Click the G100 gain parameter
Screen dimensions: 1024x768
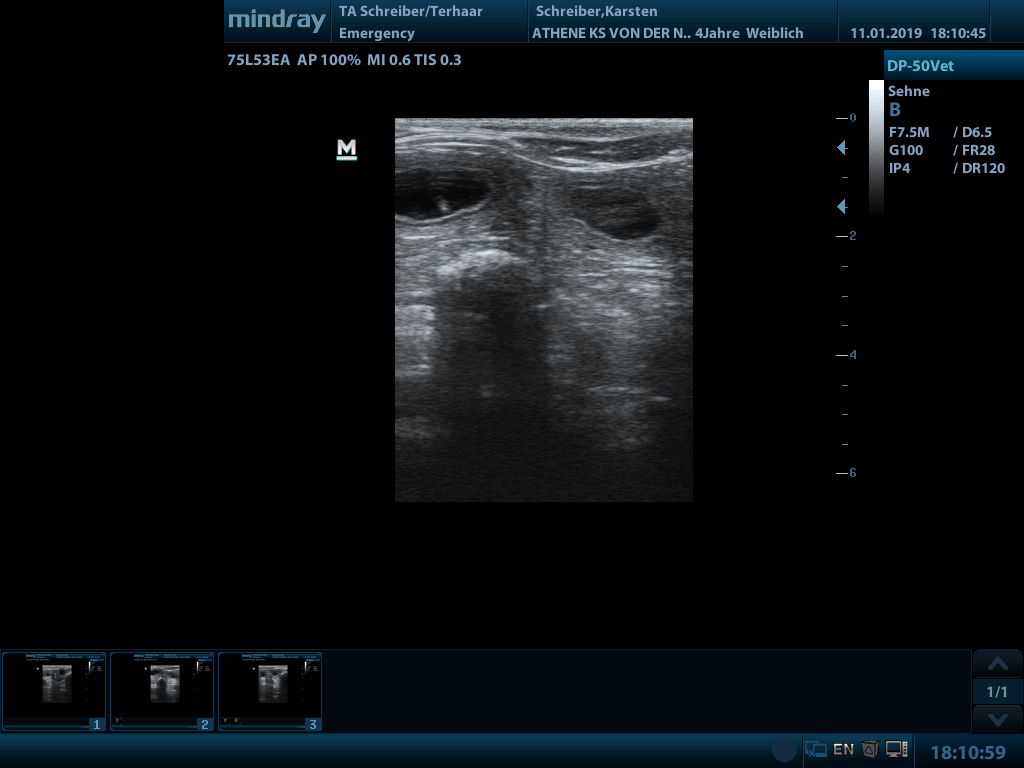pos(906,150)
